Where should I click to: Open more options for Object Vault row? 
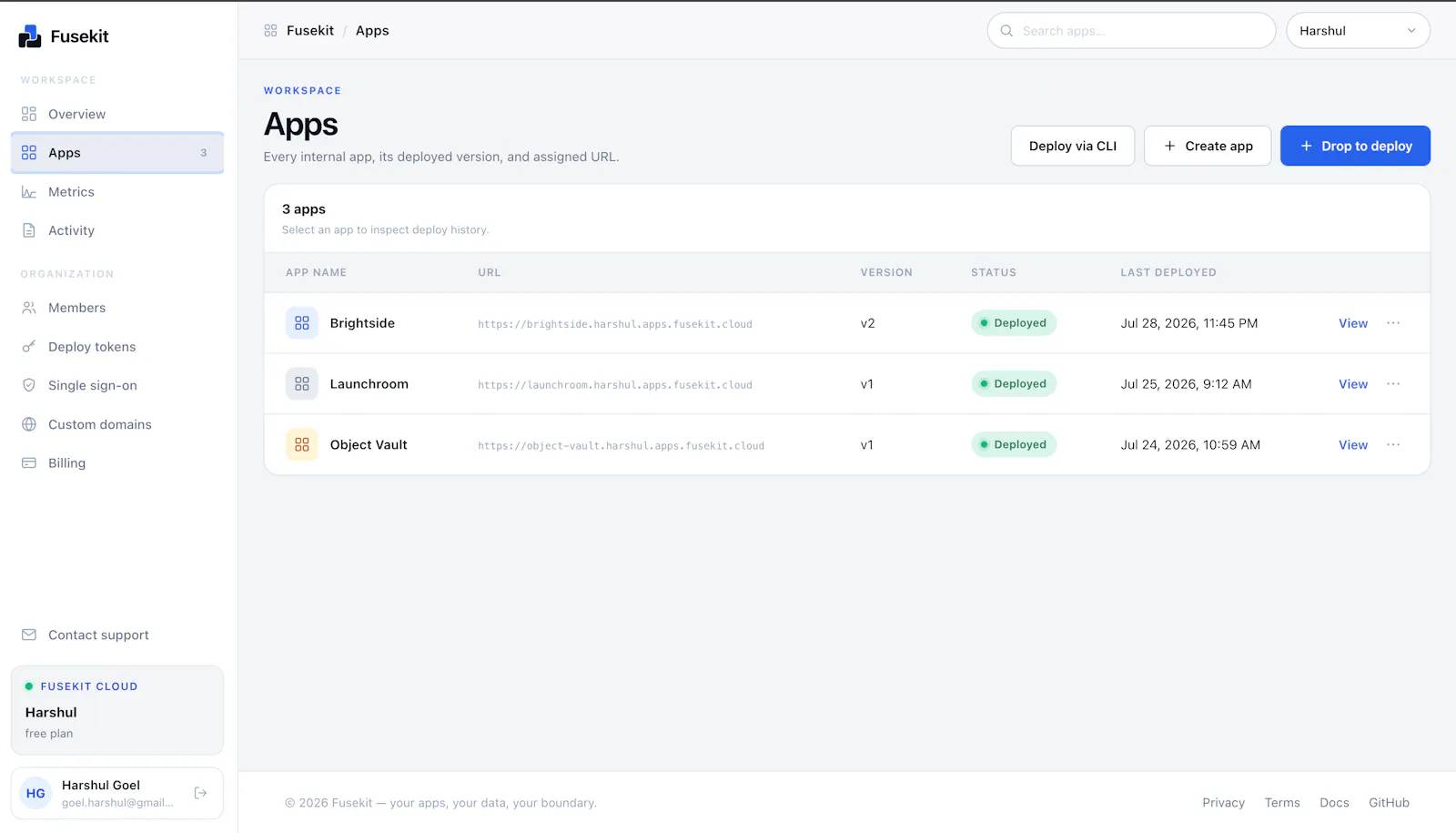(x=1393, y=444)
